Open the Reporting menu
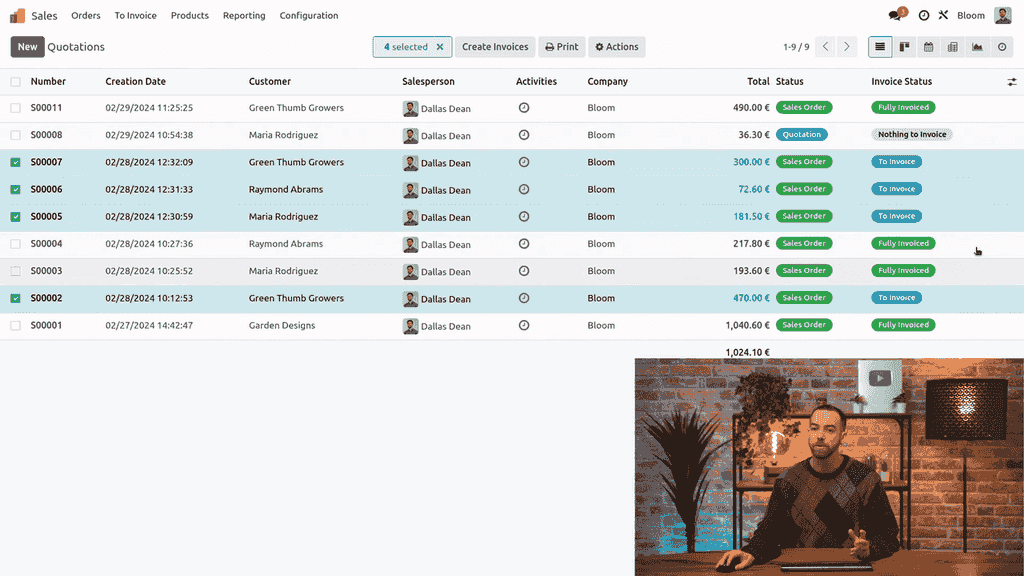This screenshot has width=1024, height=576. pos(244,16)
